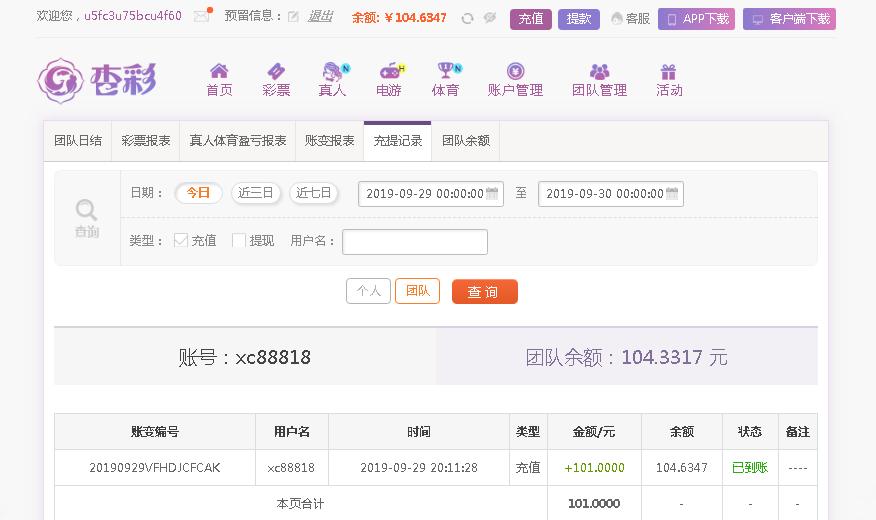Screen dimensions: 876x520
Task: Open 团队管理 team management
Action: [x=599, y=80]
